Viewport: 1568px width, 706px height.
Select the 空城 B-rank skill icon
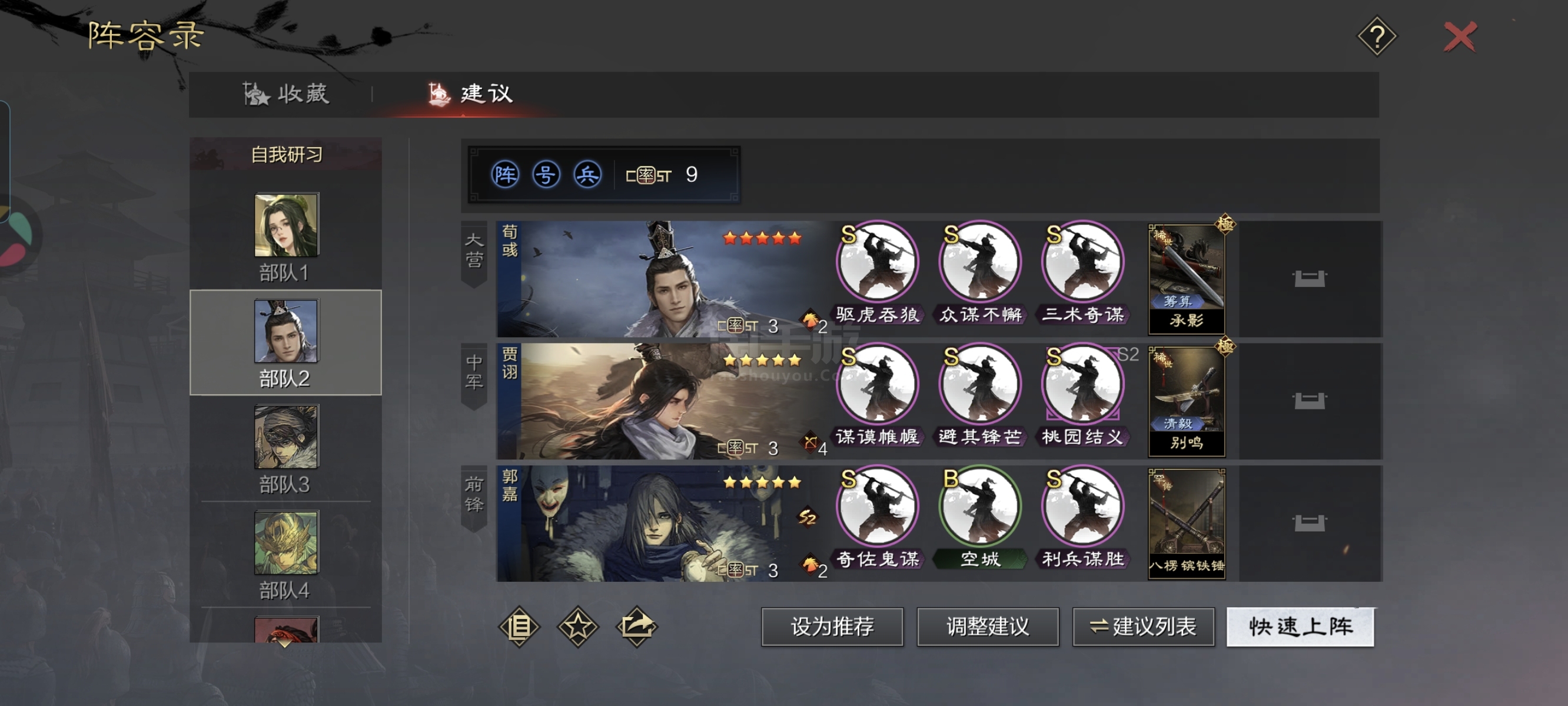click(980, 507)
